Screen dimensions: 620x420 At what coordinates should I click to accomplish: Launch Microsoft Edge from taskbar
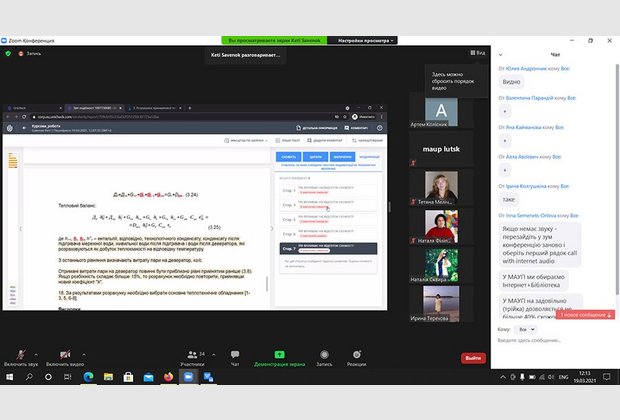point(88,377)
